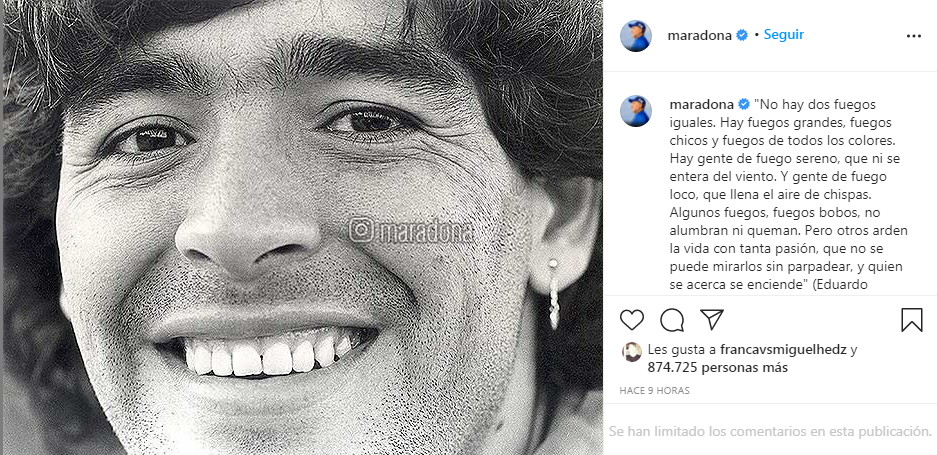
Task: Like the post with the heart icon
Action: [x=632, y=320]
